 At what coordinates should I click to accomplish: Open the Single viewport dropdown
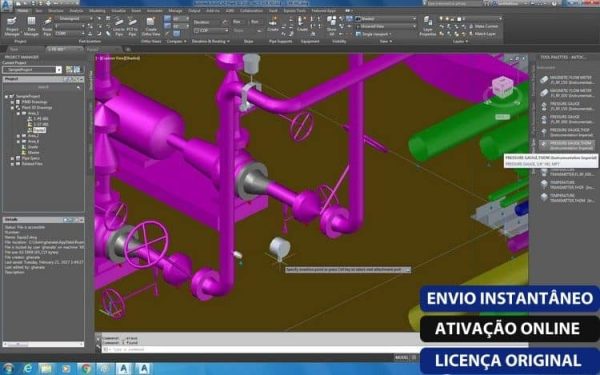tap(374, 34)
